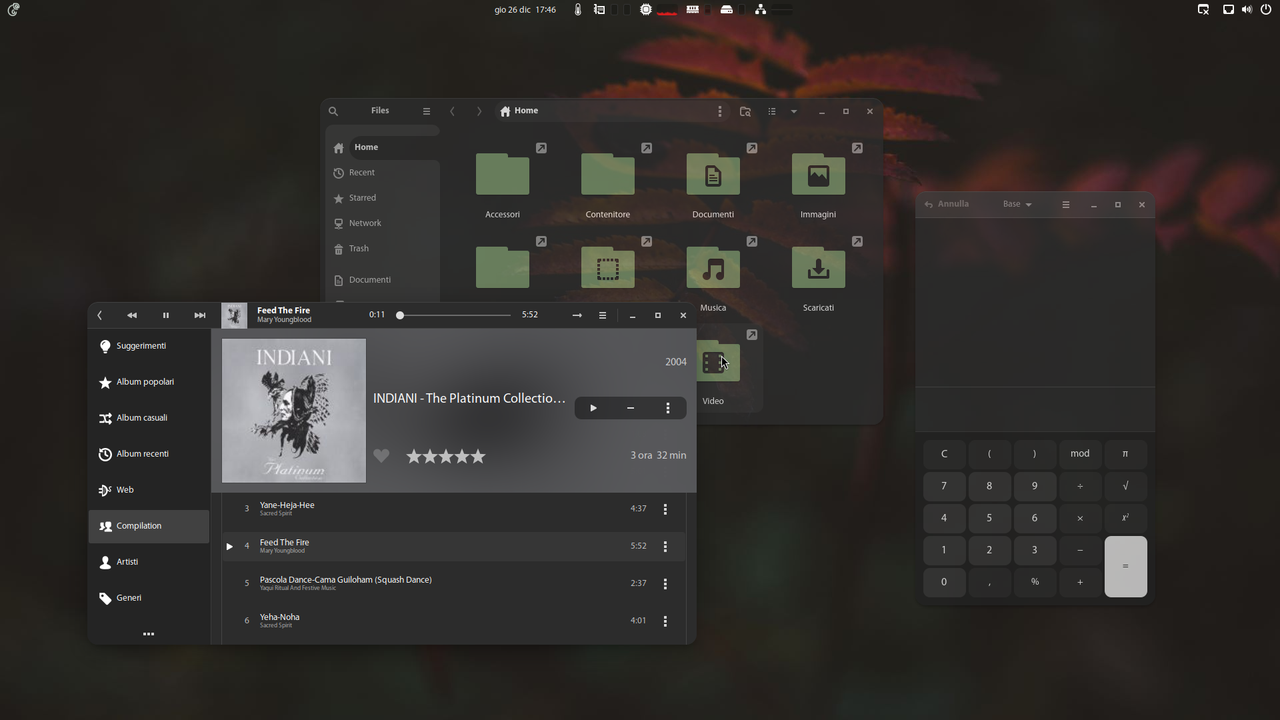Select the Yane-Heja-Hee track row

click(454, 509)
